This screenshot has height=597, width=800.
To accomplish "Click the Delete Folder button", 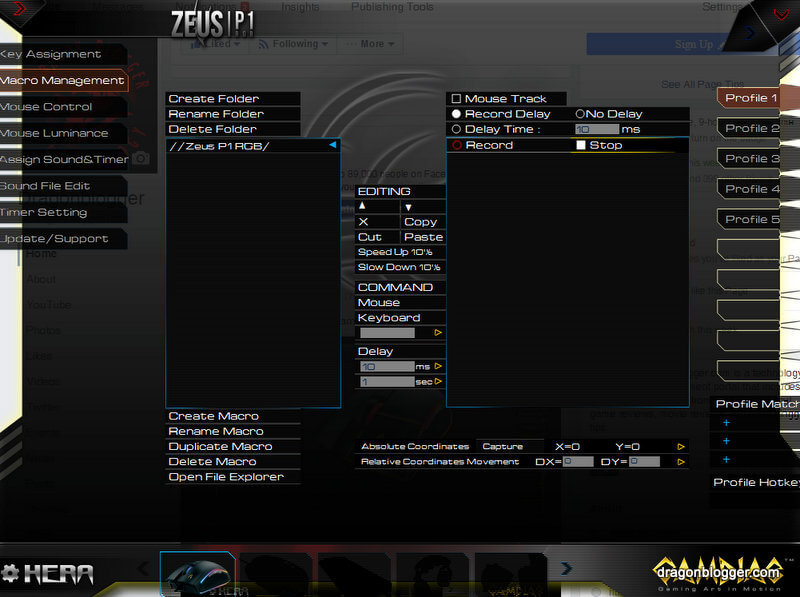I will [233, 129].
